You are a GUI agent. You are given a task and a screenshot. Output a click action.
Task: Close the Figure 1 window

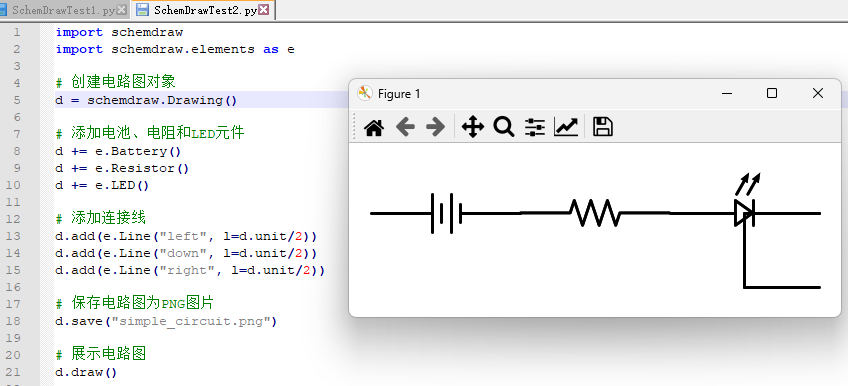(x=818, y=94)
